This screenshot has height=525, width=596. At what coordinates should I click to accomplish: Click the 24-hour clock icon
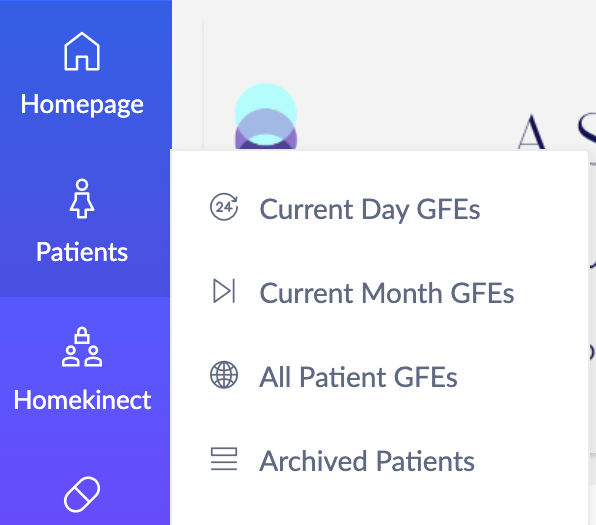pyautogui.click(x=224, y=207)
